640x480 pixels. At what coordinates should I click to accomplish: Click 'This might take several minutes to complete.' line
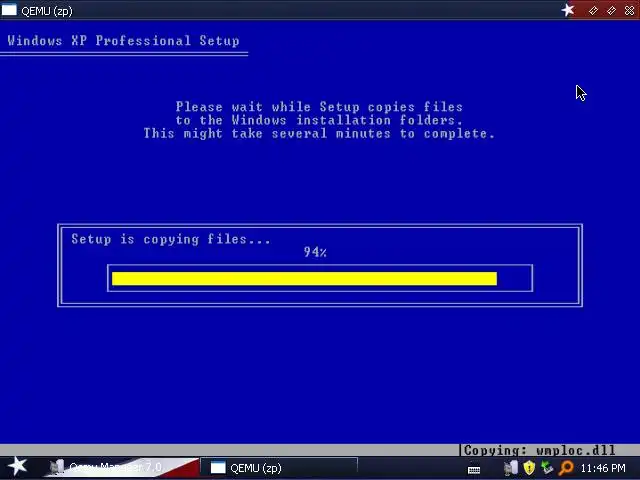(x=319, y=134)
